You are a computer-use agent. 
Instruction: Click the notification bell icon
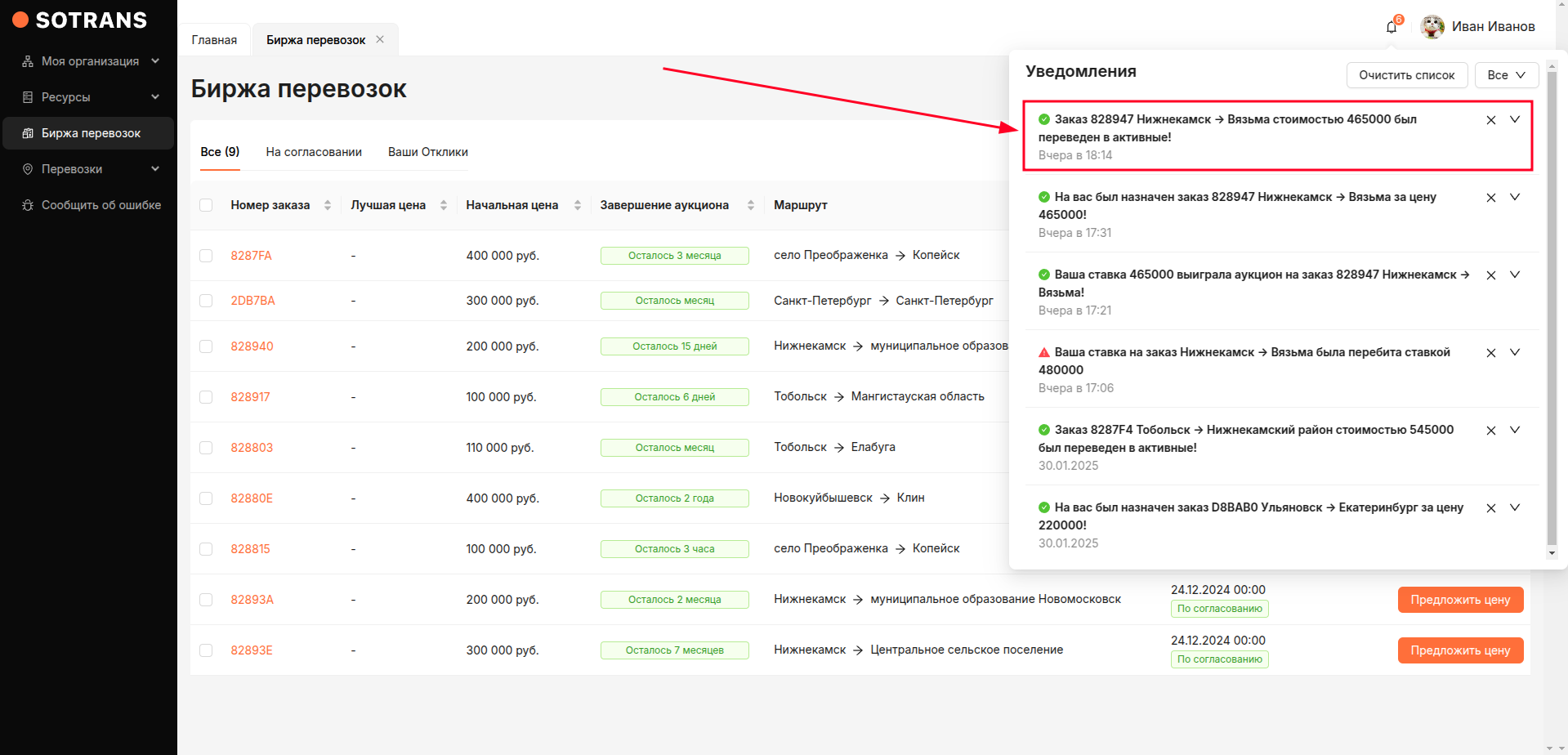(x=1392, y=27)
